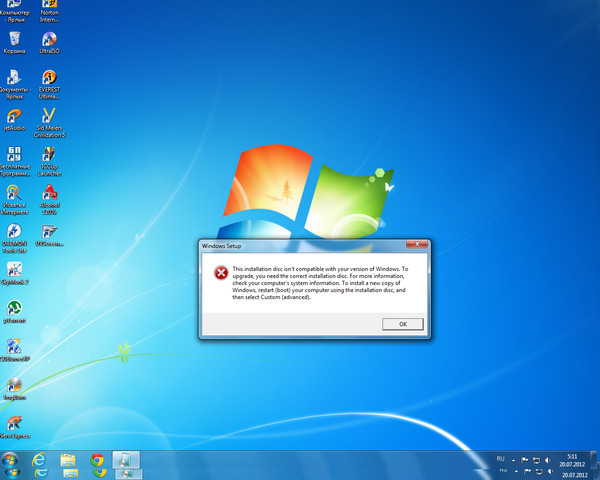600x480 pixels.
Task: Open the Windows Start menu orb
Action: [x=10, y=460]
